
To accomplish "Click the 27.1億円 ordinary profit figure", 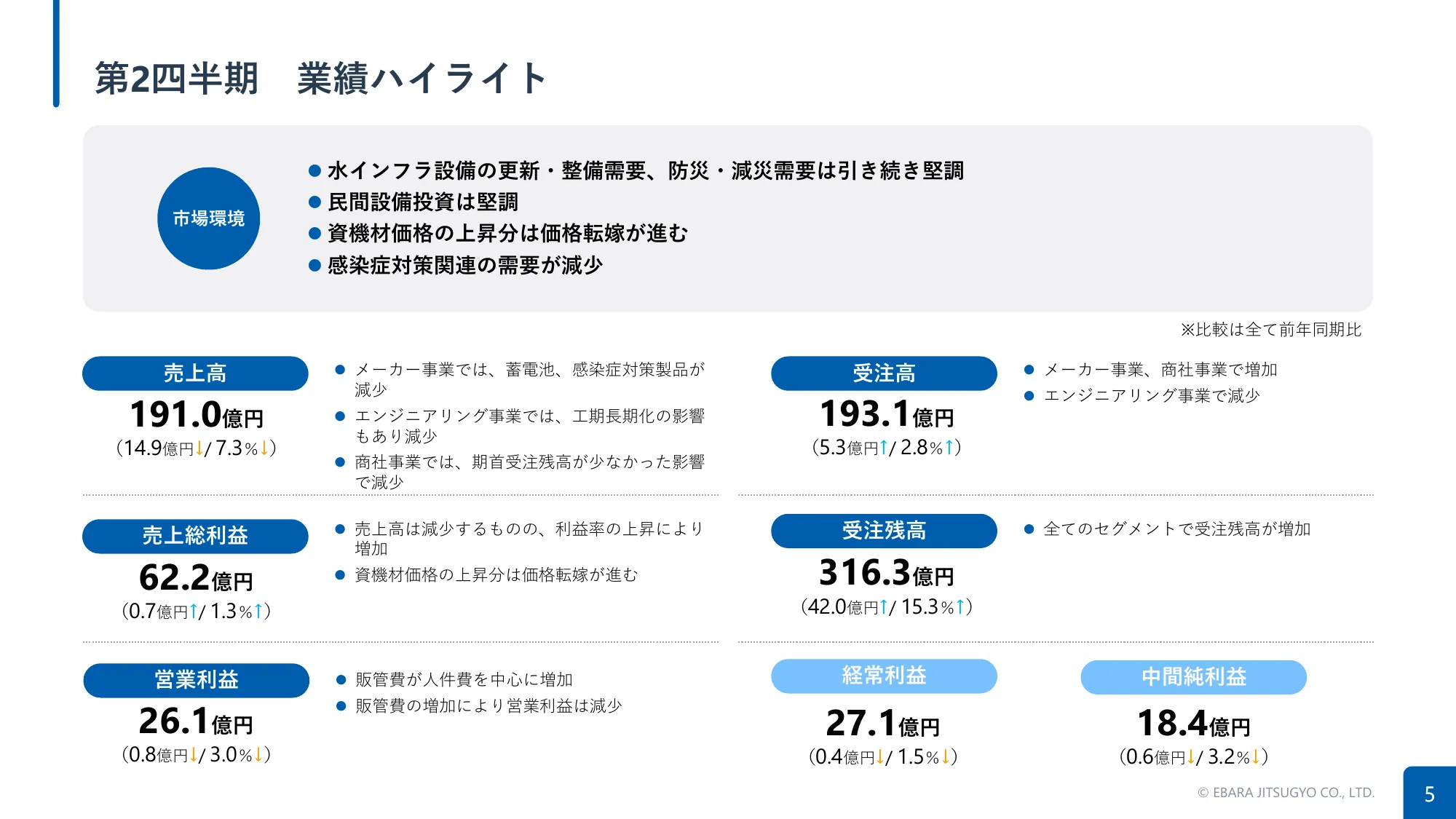I will point(882,724).
